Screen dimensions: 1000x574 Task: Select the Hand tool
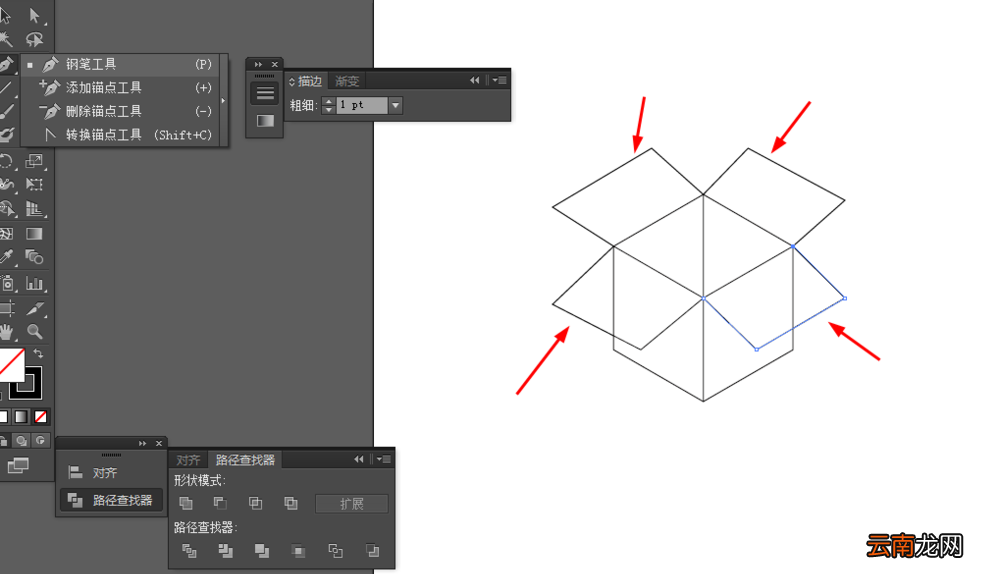(x=7, y=332)
